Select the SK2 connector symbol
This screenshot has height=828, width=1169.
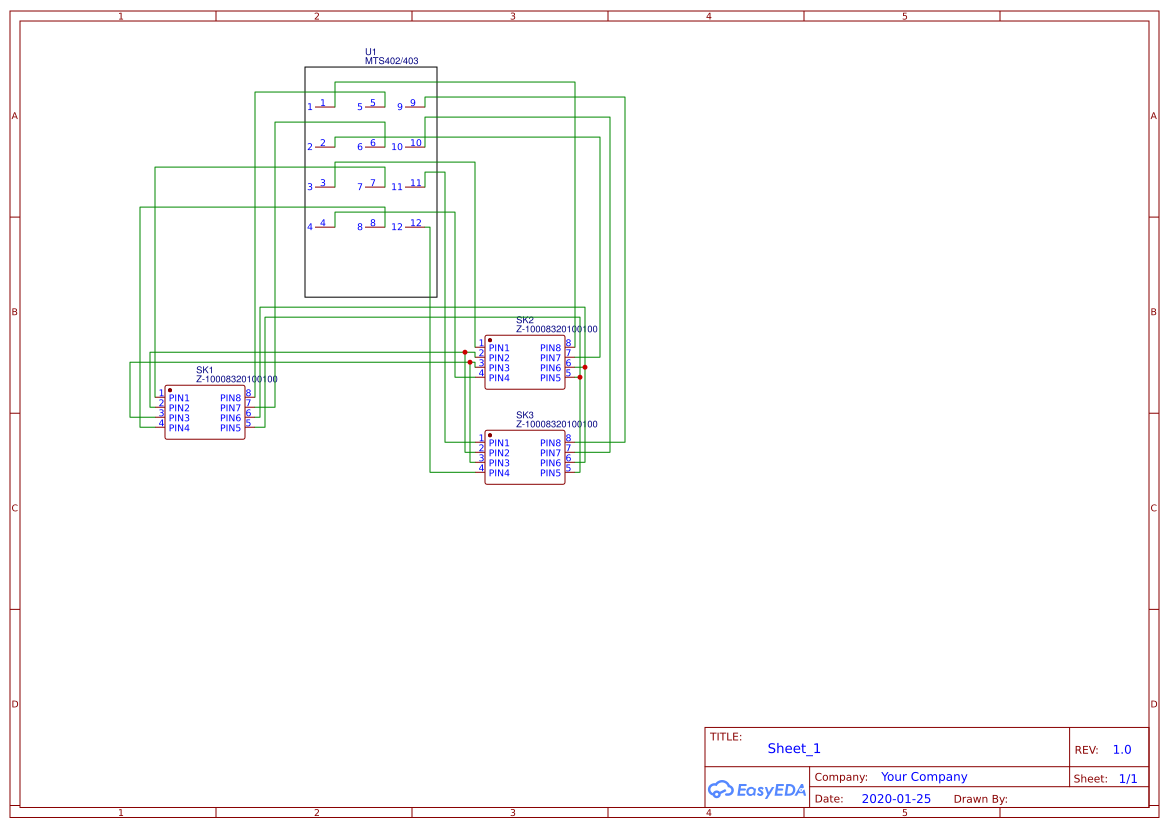(524, 360)
